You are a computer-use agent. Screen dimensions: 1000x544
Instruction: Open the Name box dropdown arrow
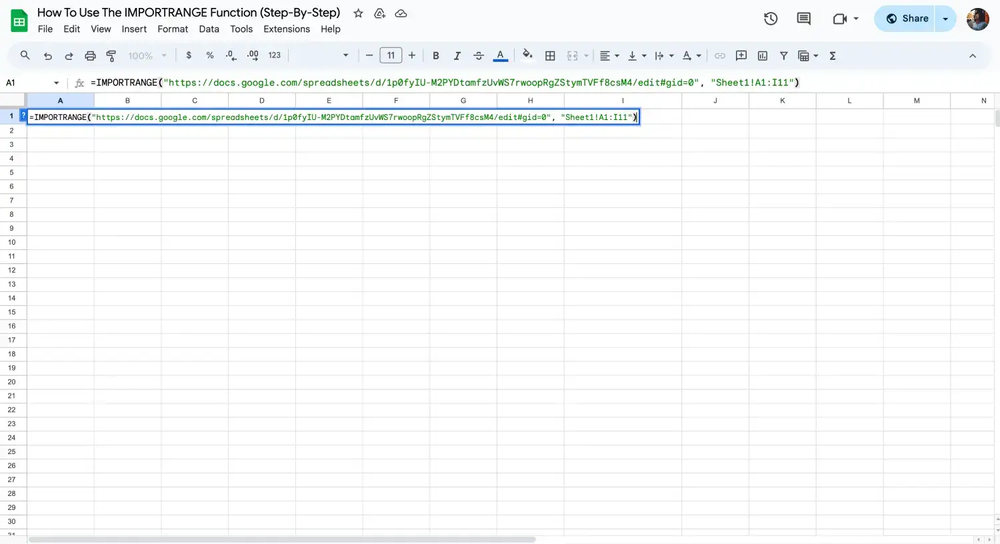56,83
